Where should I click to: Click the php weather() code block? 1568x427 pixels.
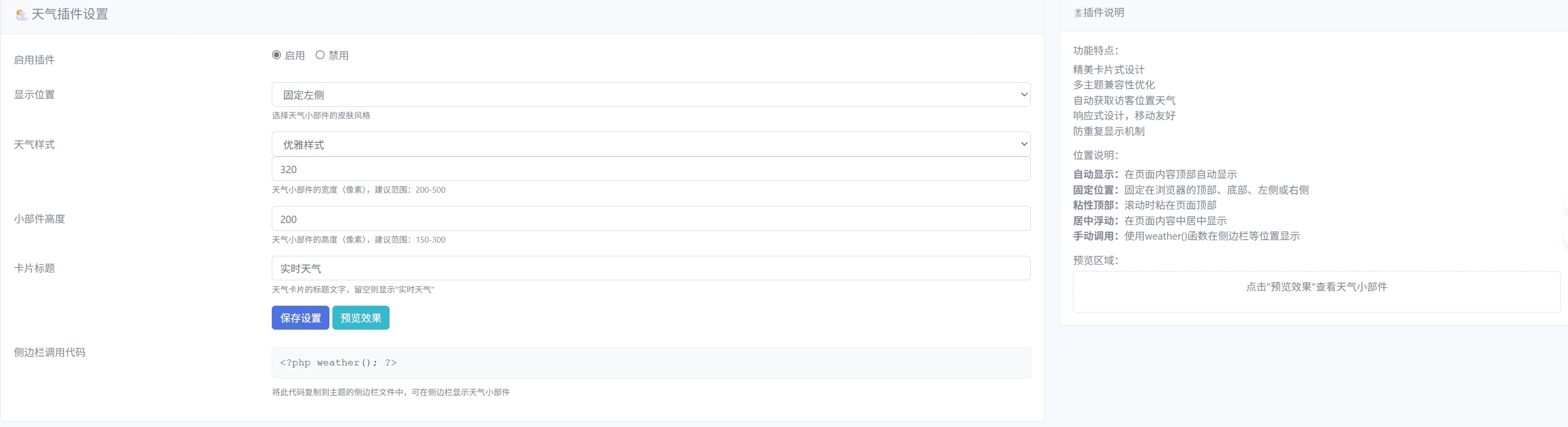[x=650, y=362]
